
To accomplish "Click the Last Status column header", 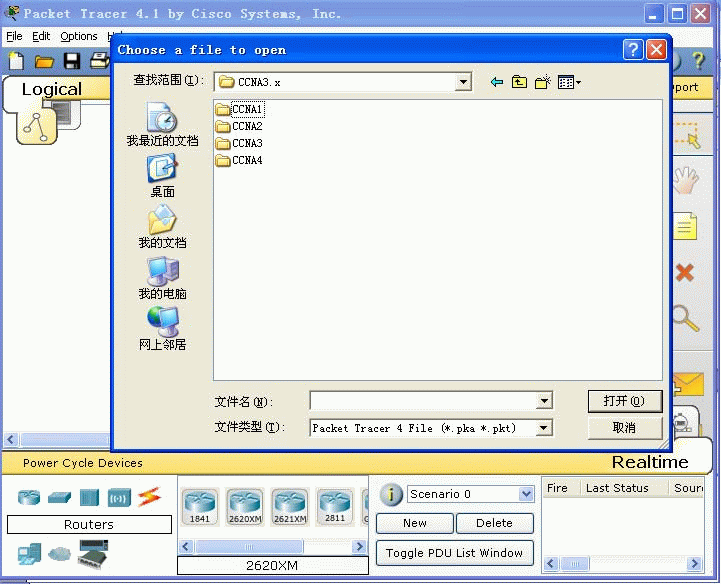I will pyautogui.click(x=617, y=488).
